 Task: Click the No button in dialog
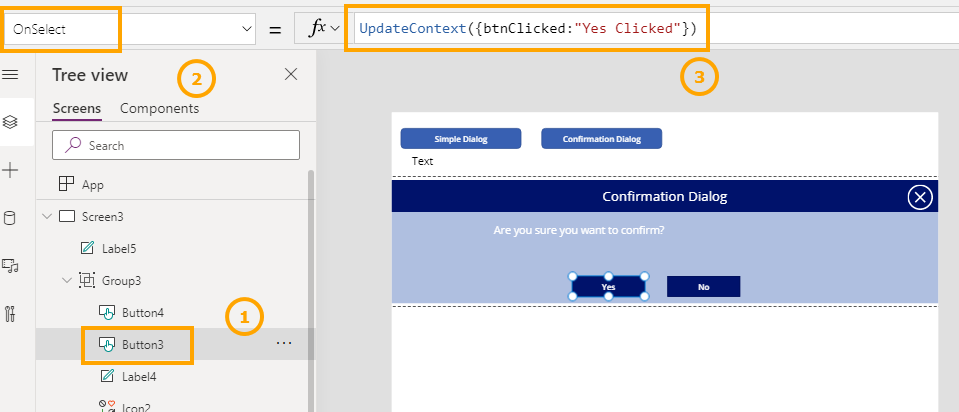pyautogui.click(x=703, y=287)
